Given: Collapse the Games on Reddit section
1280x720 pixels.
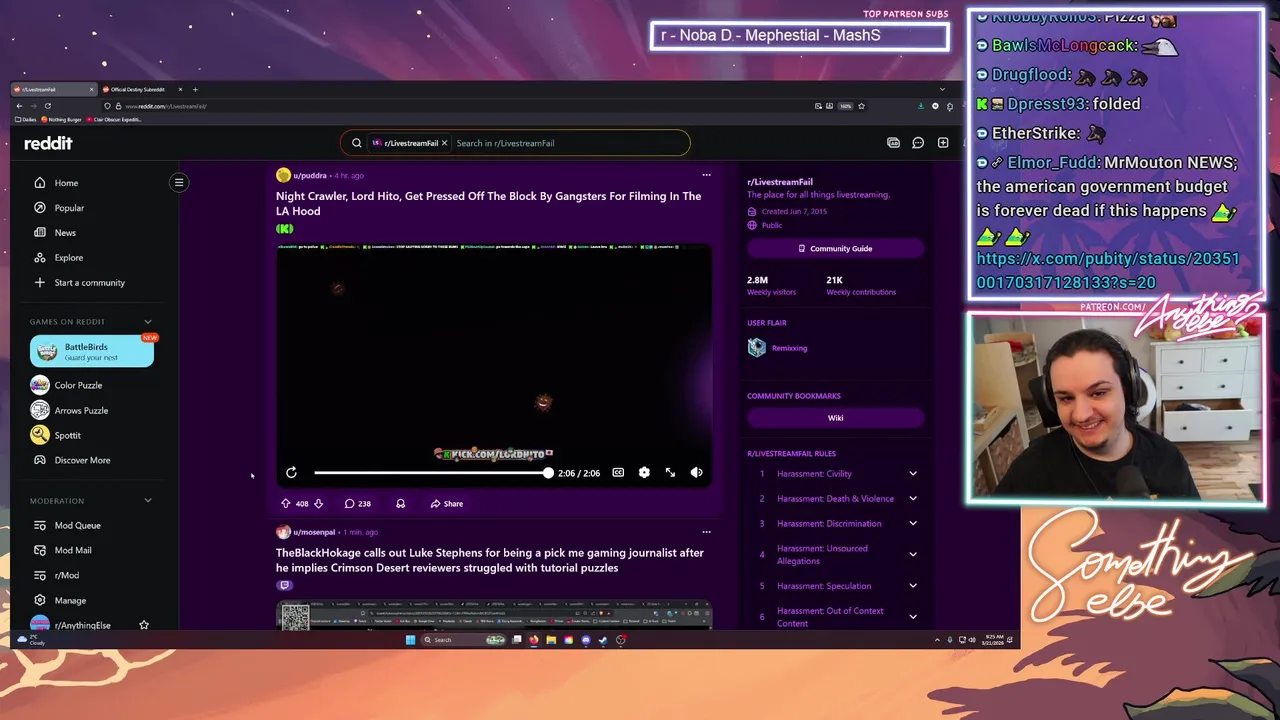Looking at the screenshot, I should (148, 322).
